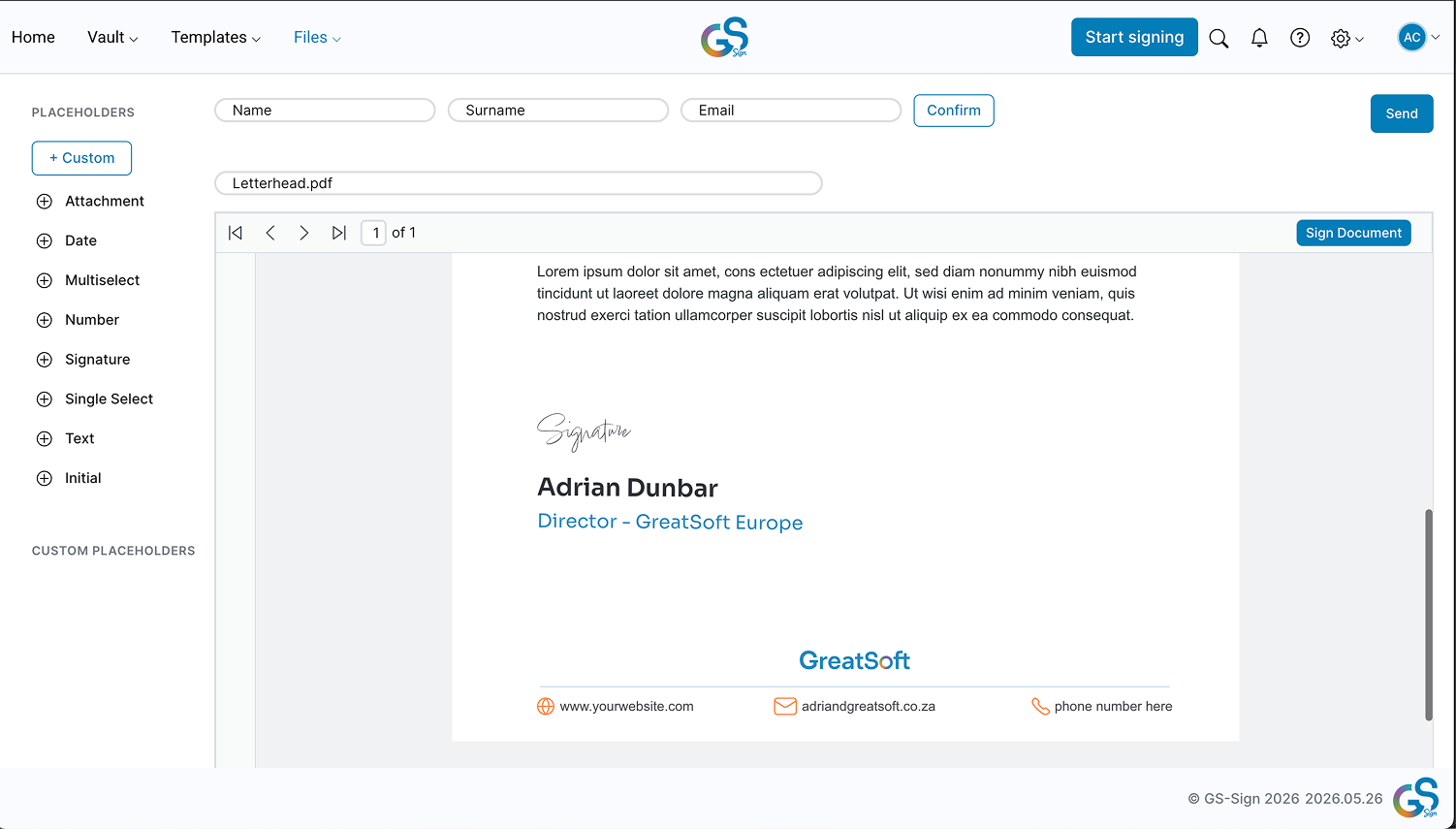Select the Initial placeholder label
The width and height of the screenshot is (1456, 829).
pos(82,479)
